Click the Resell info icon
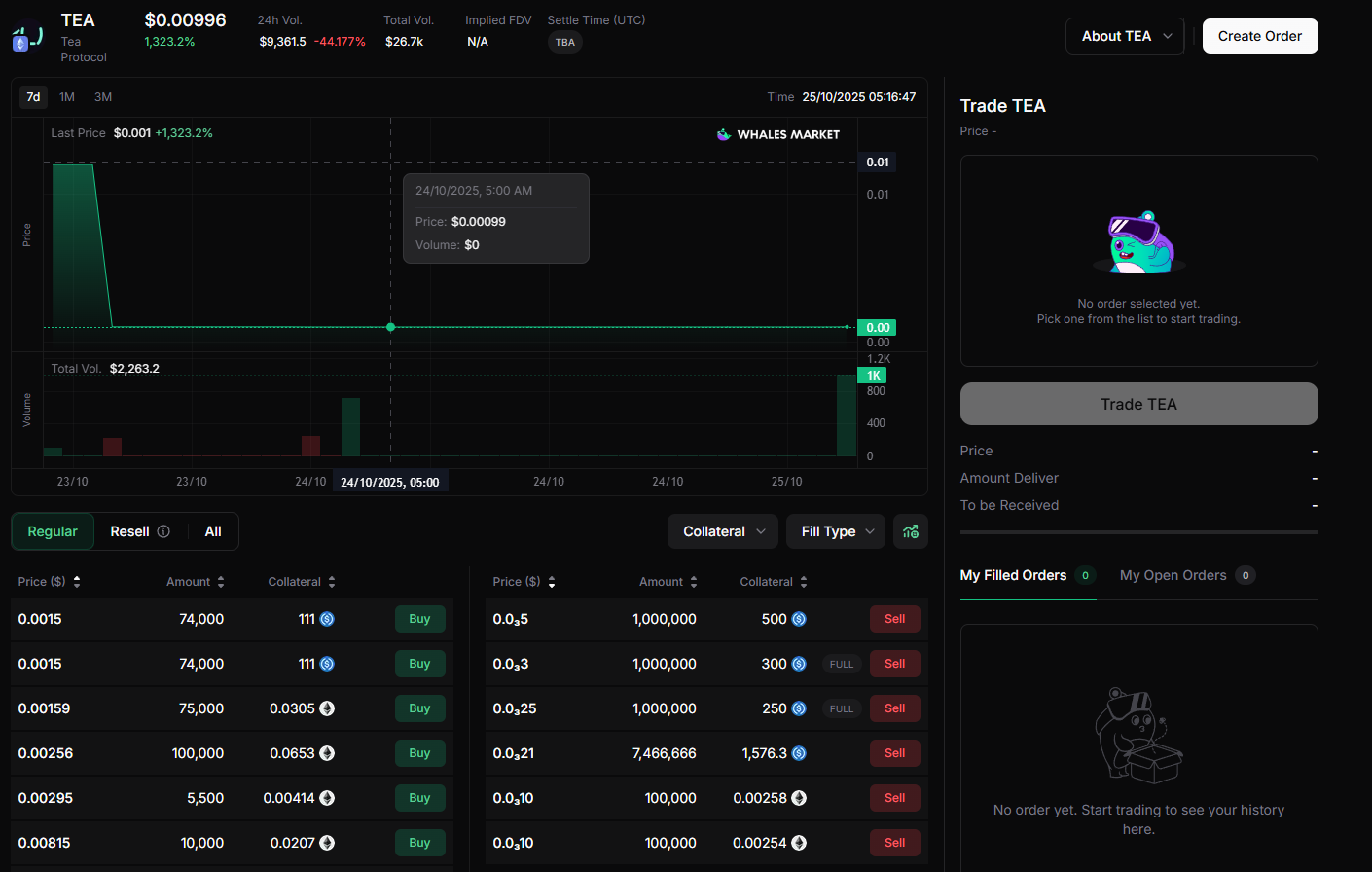Image resolution: width=1372 pixels, height=872 pixels. (x=163, y=531)
